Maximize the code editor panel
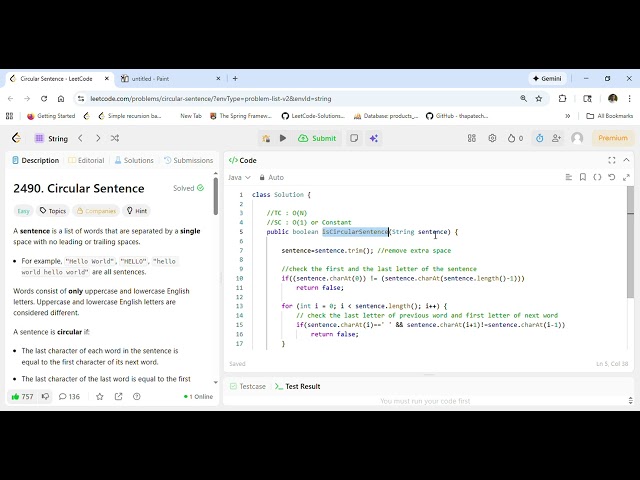 click(612, 160)
